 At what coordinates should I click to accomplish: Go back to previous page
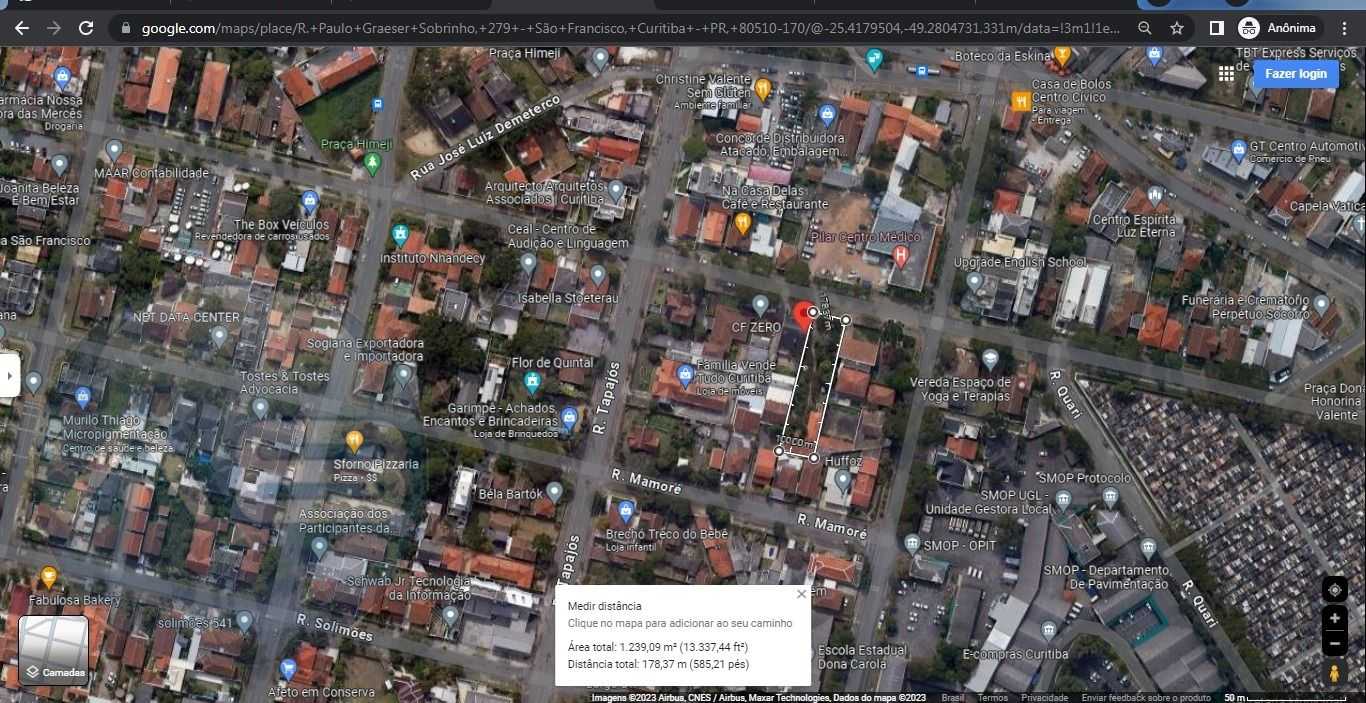point(22,28)
